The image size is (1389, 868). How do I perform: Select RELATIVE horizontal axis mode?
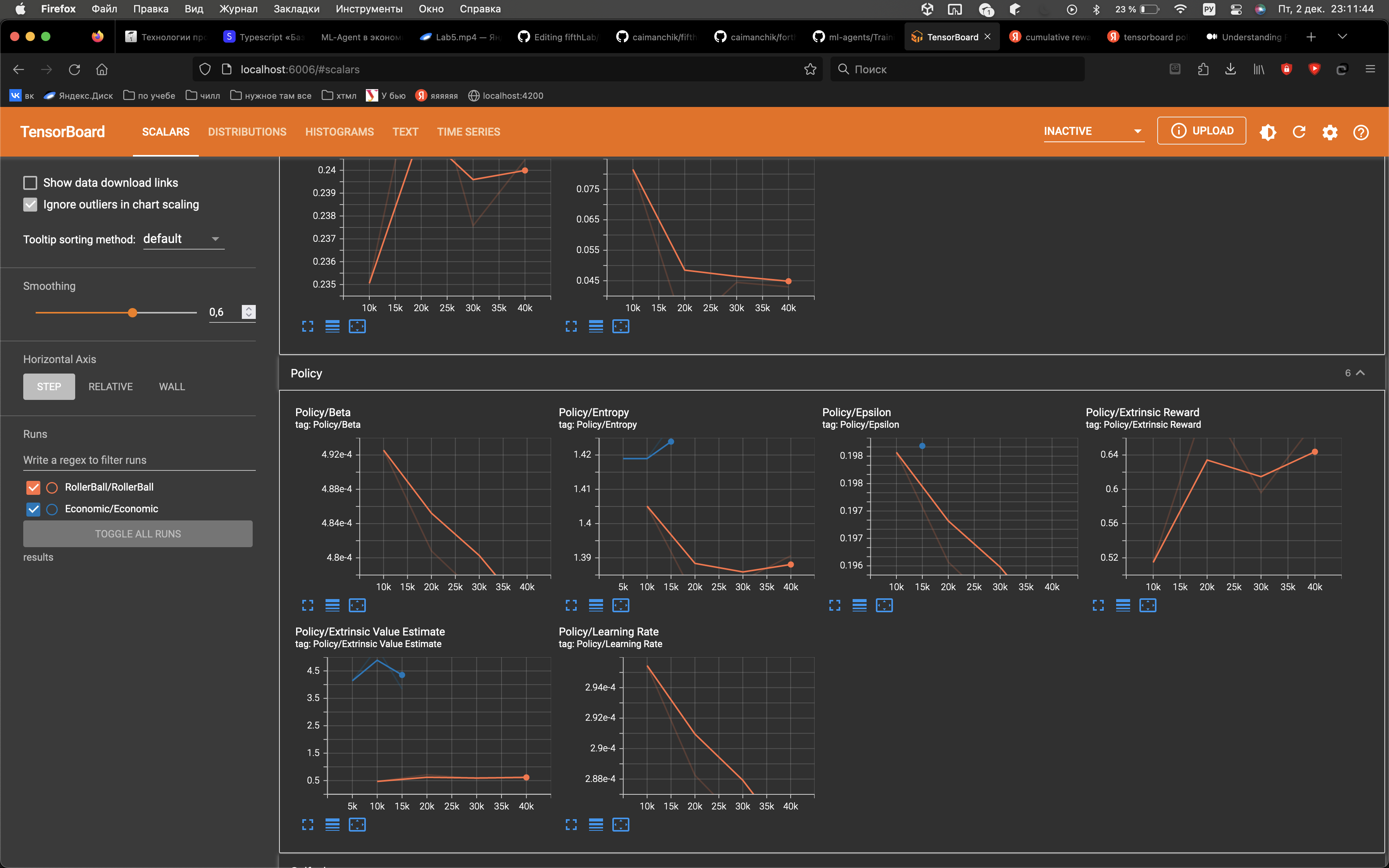coord(110,386)
